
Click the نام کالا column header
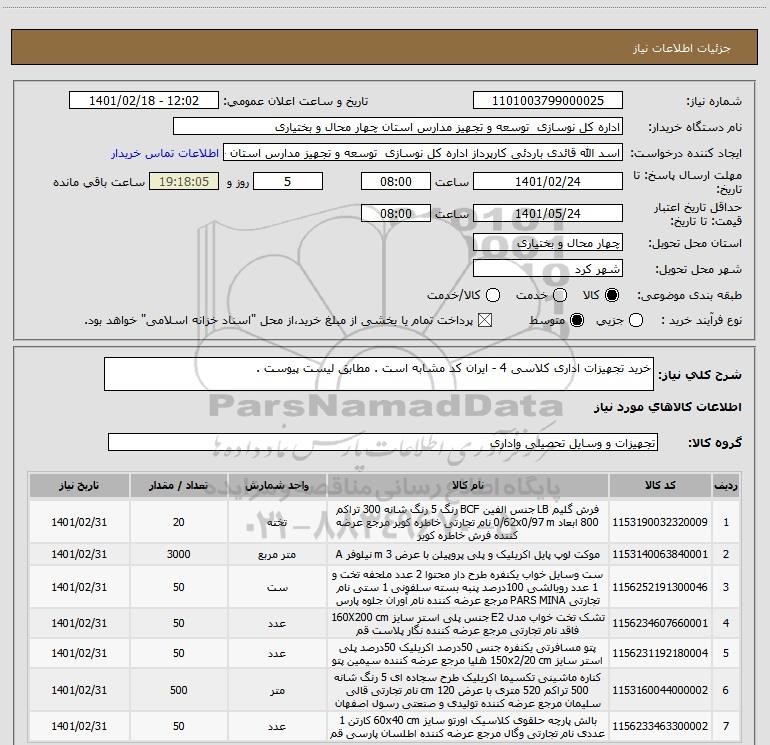468,486
